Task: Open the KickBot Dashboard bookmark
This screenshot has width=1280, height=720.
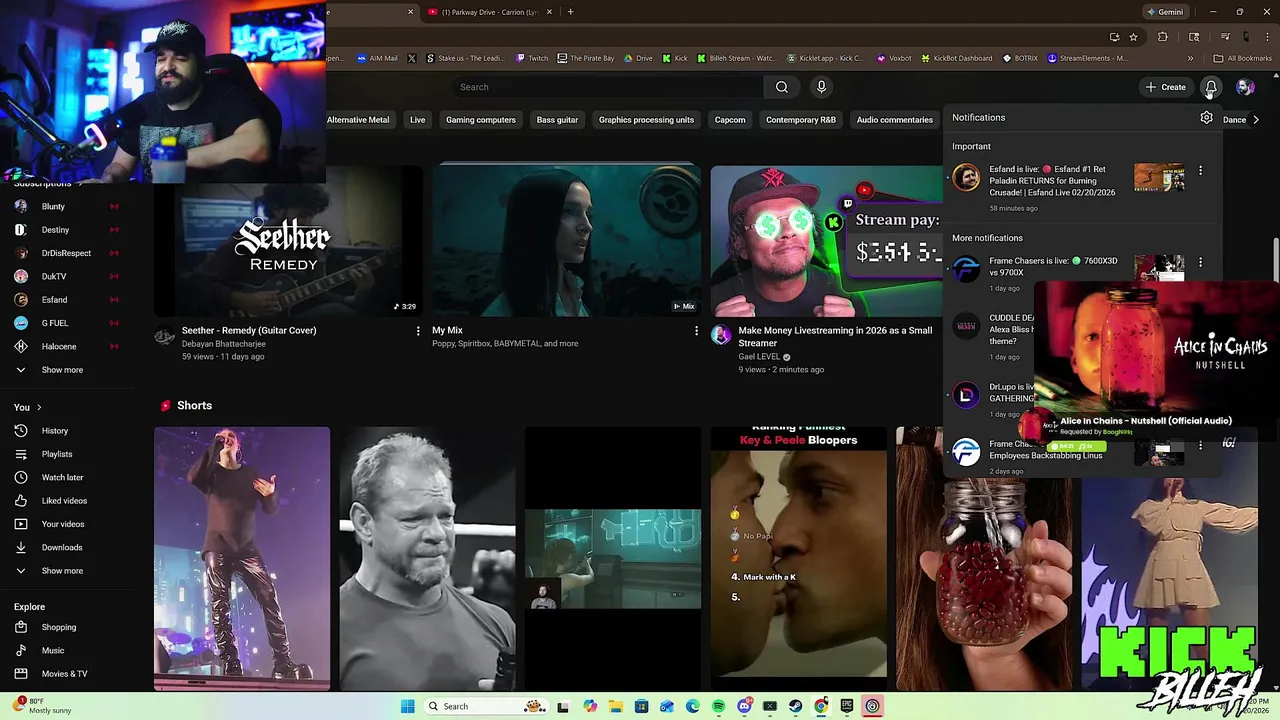Action: pos(957,58)
